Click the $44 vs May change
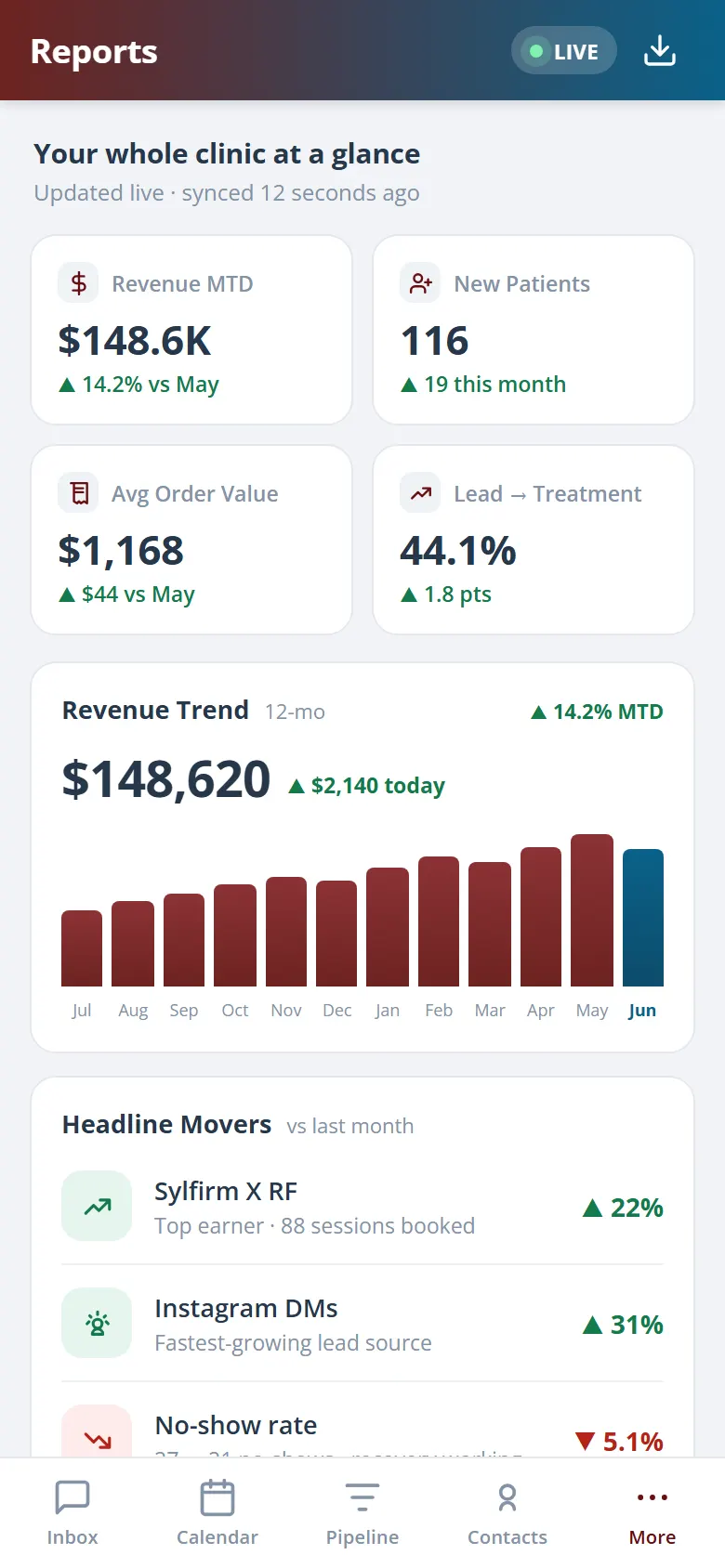This screenshot has height=1568, width=725. pos(126,595)
